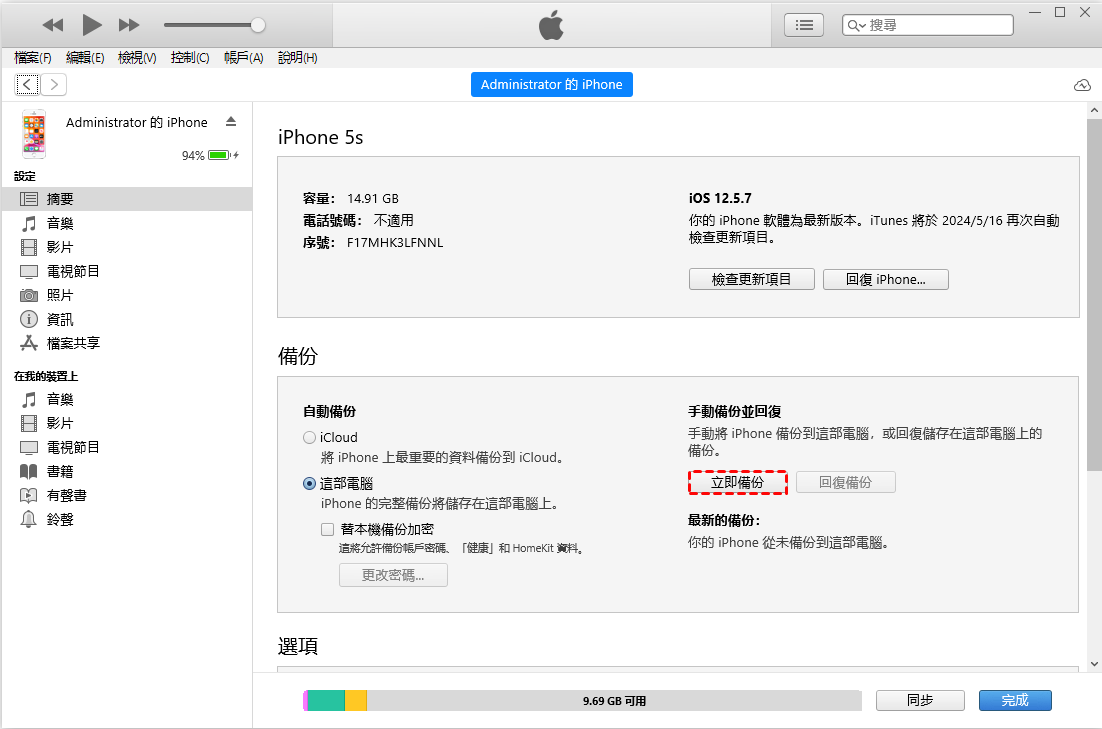Expand the search magnifier dropdown arrow
The height and width of the screenshot is (729, 1102).
point(856,25)
